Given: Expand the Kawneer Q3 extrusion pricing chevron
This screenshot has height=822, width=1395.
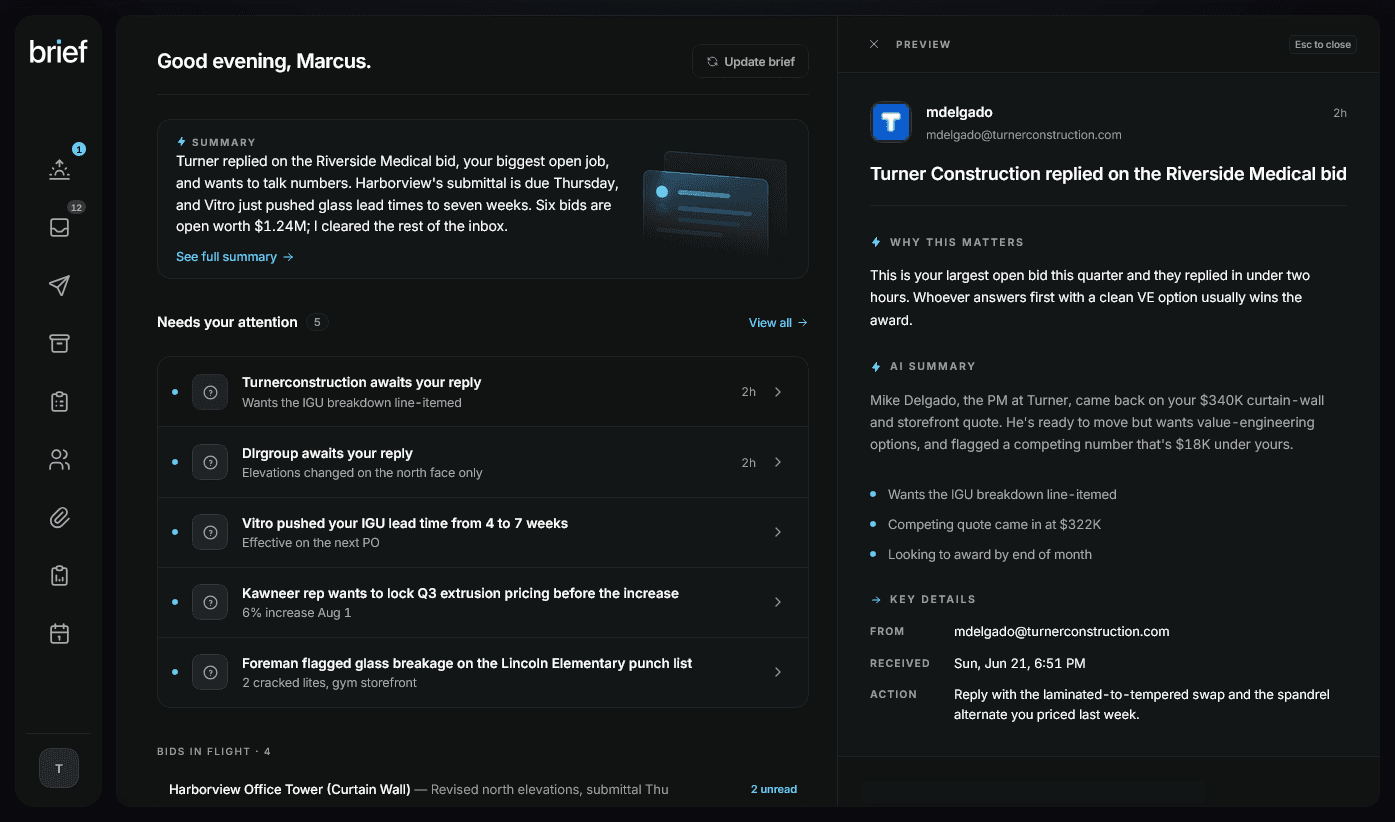Looking at the screenshot, I should pyautogui.click(x=778, y=602).
